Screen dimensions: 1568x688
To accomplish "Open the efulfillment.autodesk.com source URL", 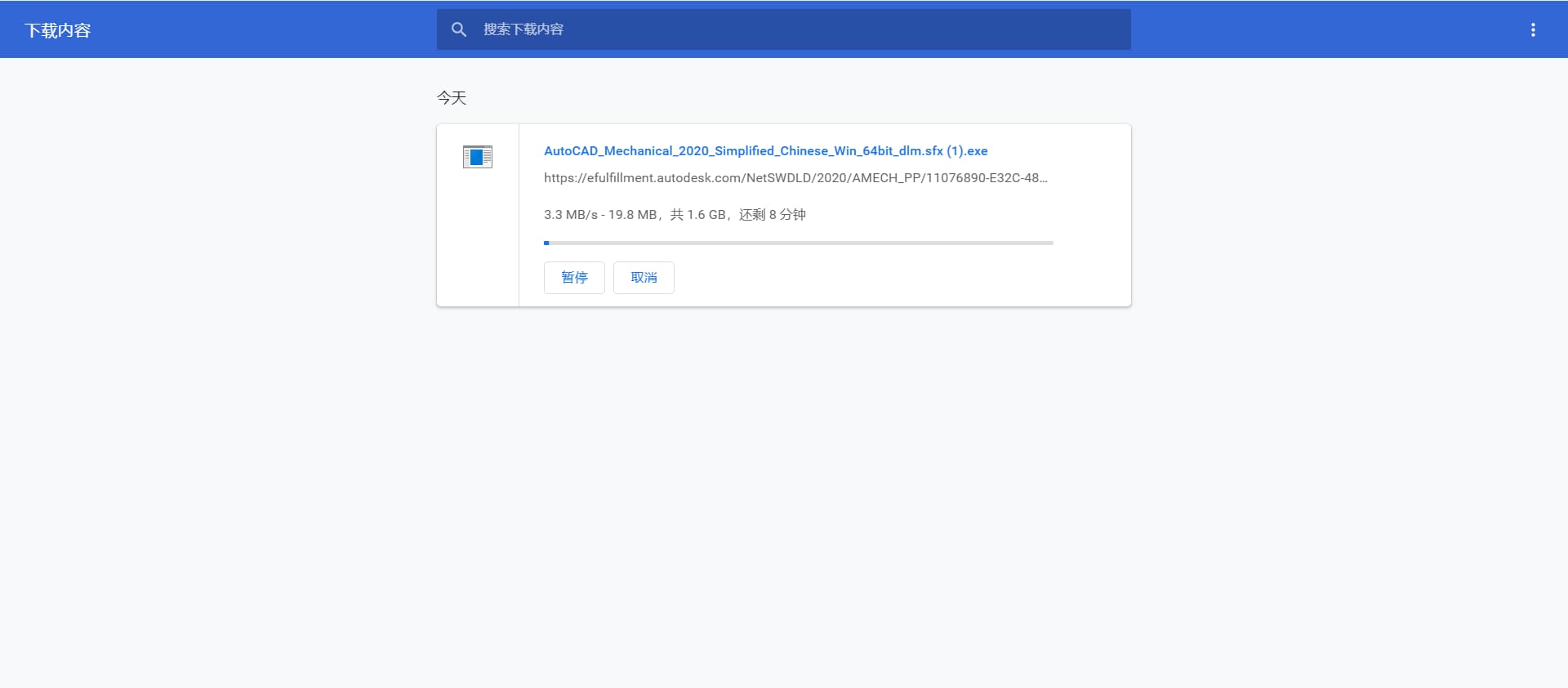I will coord(795,178).
